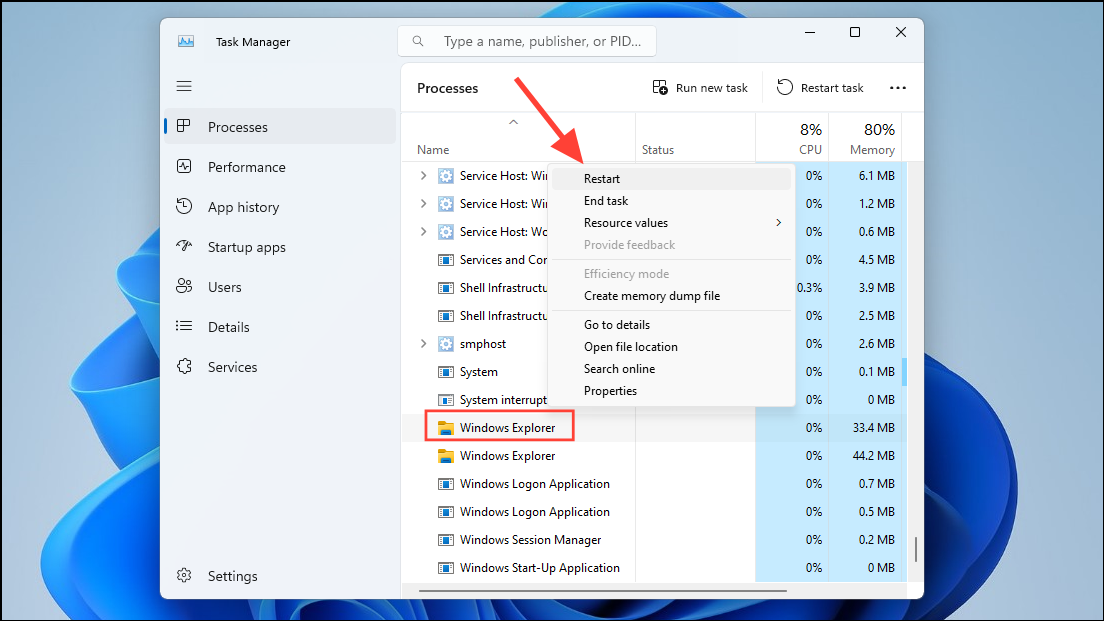The height and width of the screenshot is (621, 1104).
Task: Expand the smphost process row
Action: click(423, 344)
